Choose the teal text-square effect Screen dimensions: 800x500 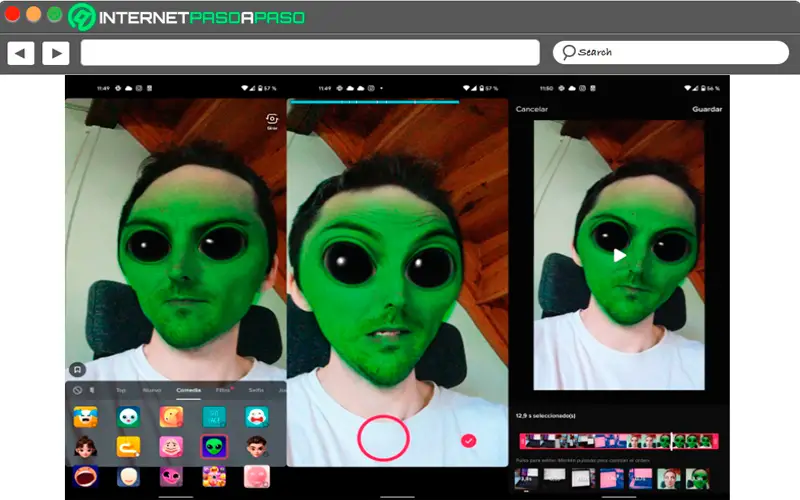click(x=214, y=417)
